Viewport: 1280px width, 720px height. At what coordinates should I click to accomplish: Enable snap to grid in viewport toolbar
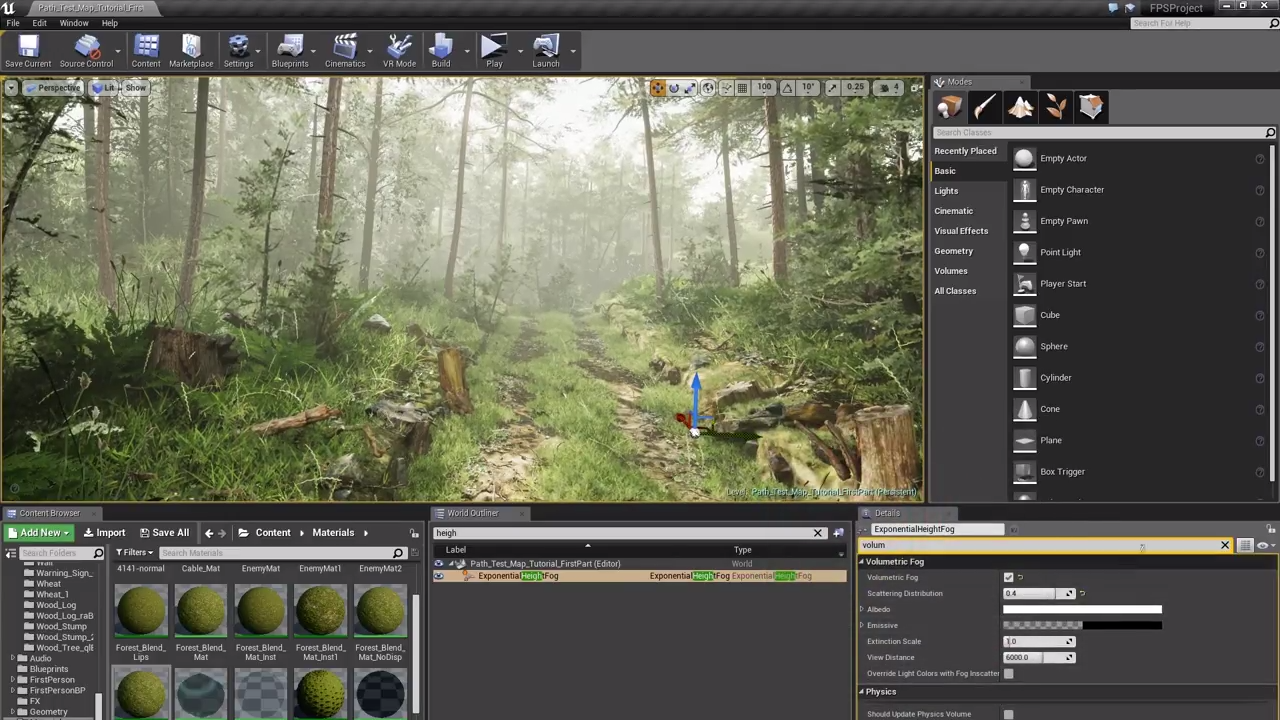741,87
